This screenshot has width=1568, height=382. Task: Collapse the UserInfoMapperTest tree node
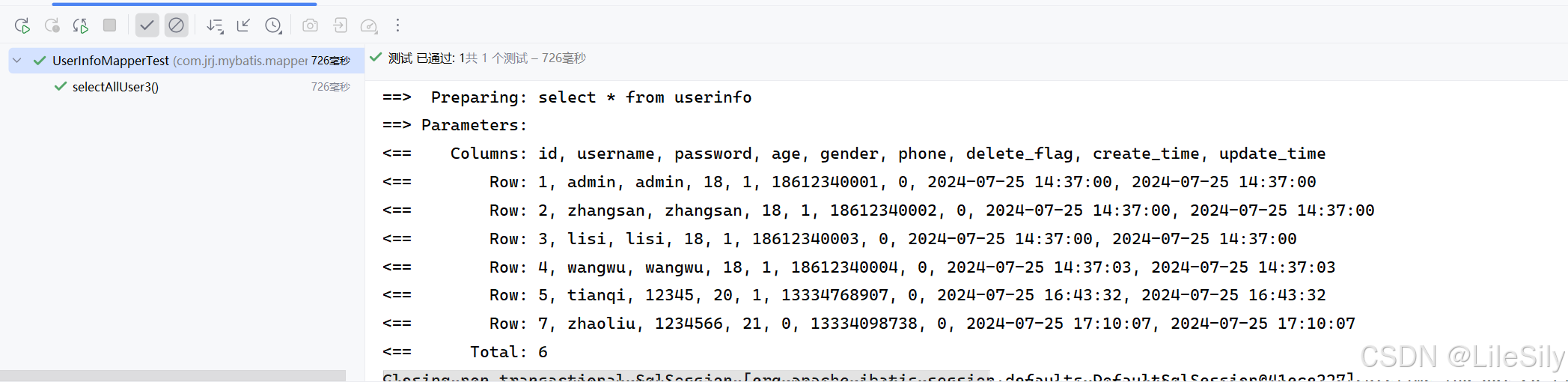(17, 61)
